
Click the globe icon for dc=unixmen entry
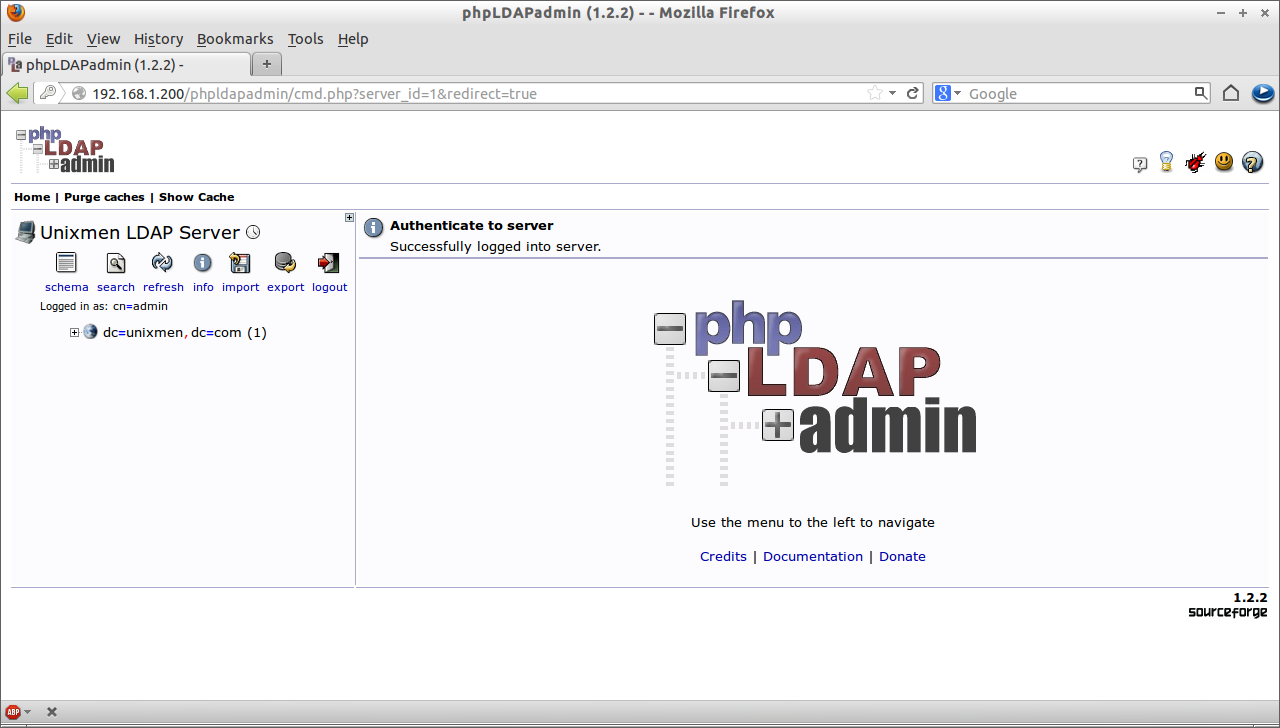pyautogui.click(x=90, y=332)
